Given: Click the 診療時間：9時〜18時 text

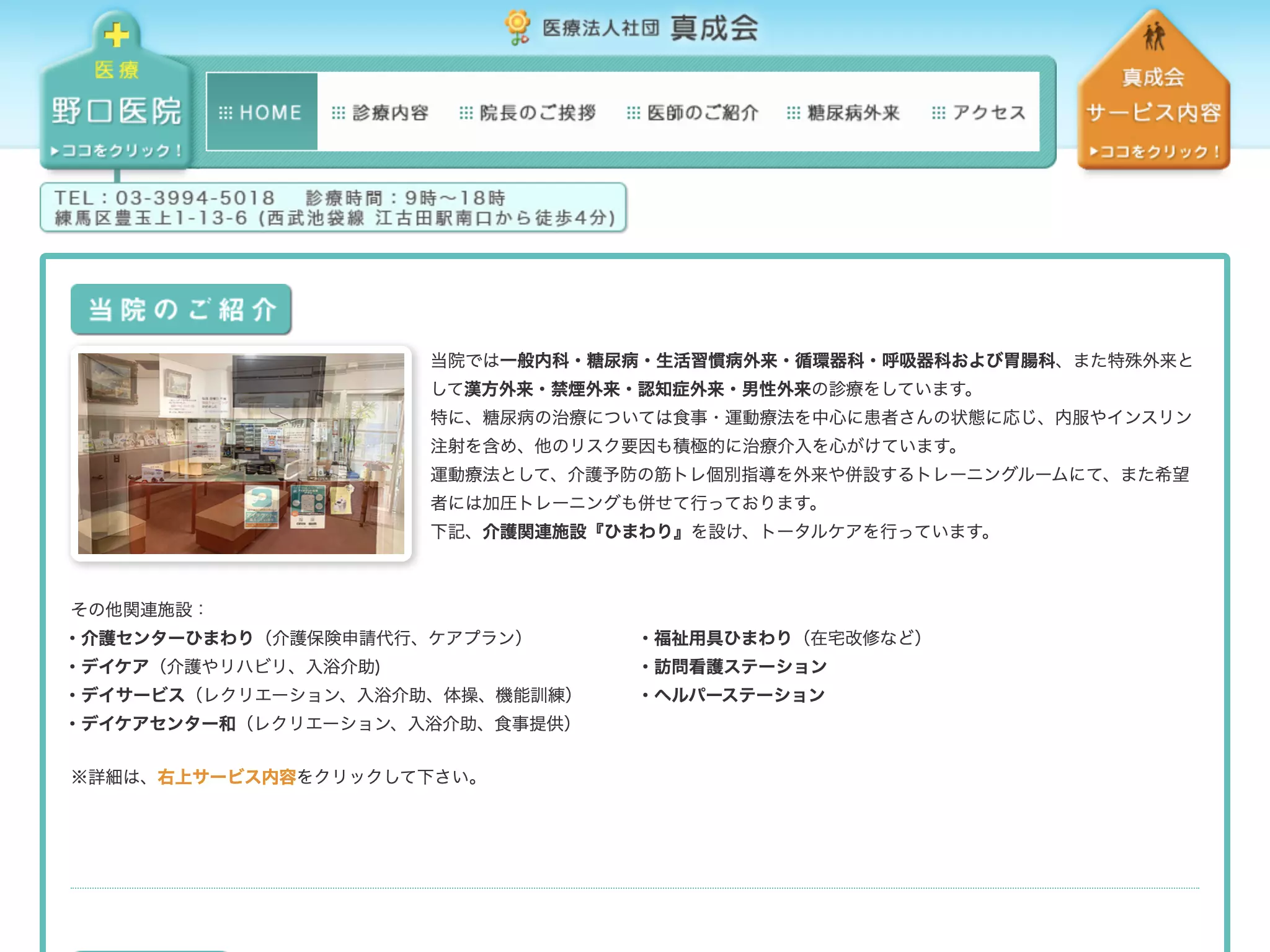Looking at the screenshot, I should click(x=406, y=198).
